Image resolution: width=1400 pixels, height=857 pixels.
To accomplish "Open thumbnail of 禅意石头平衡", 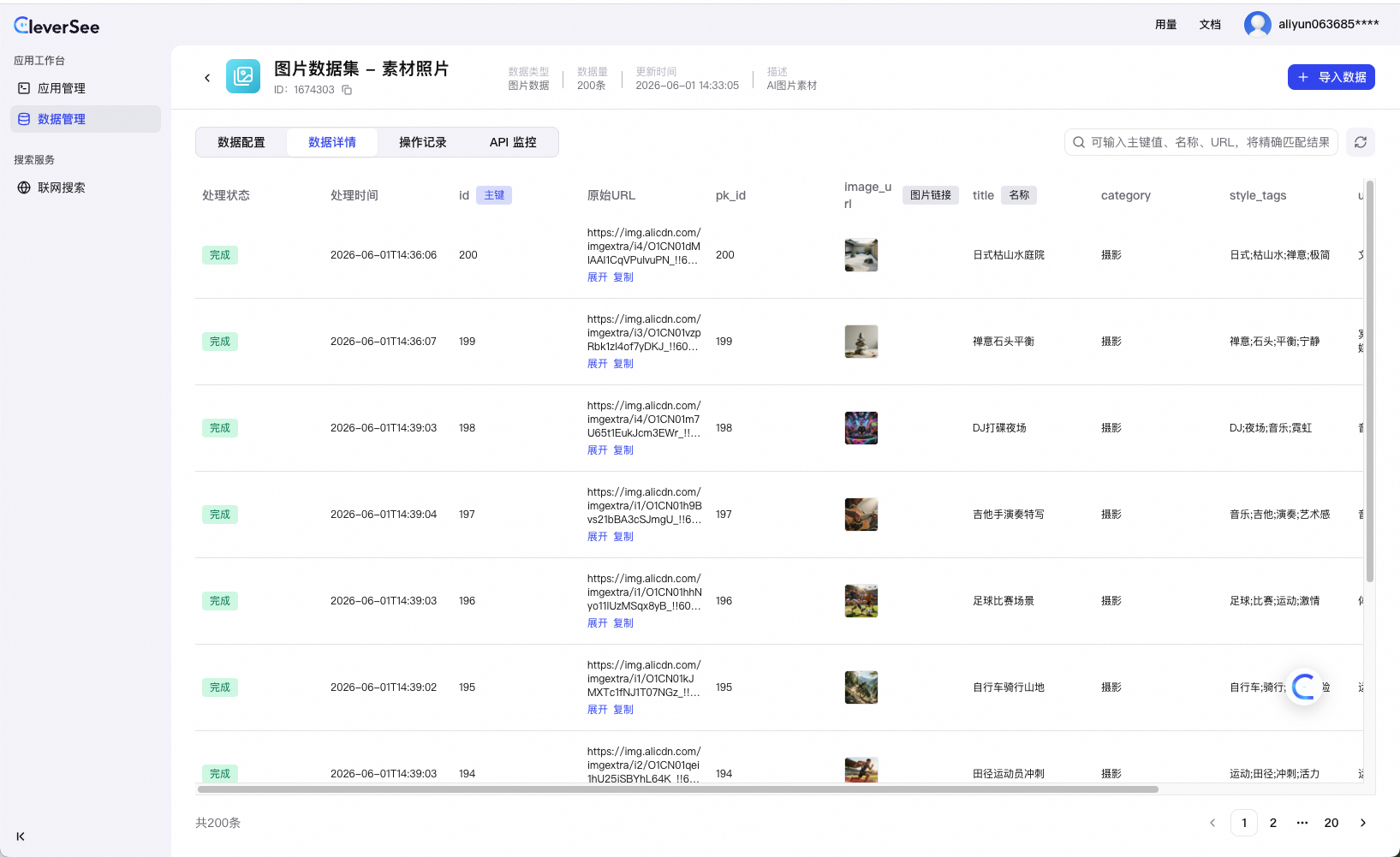I will tap(861, 342).
